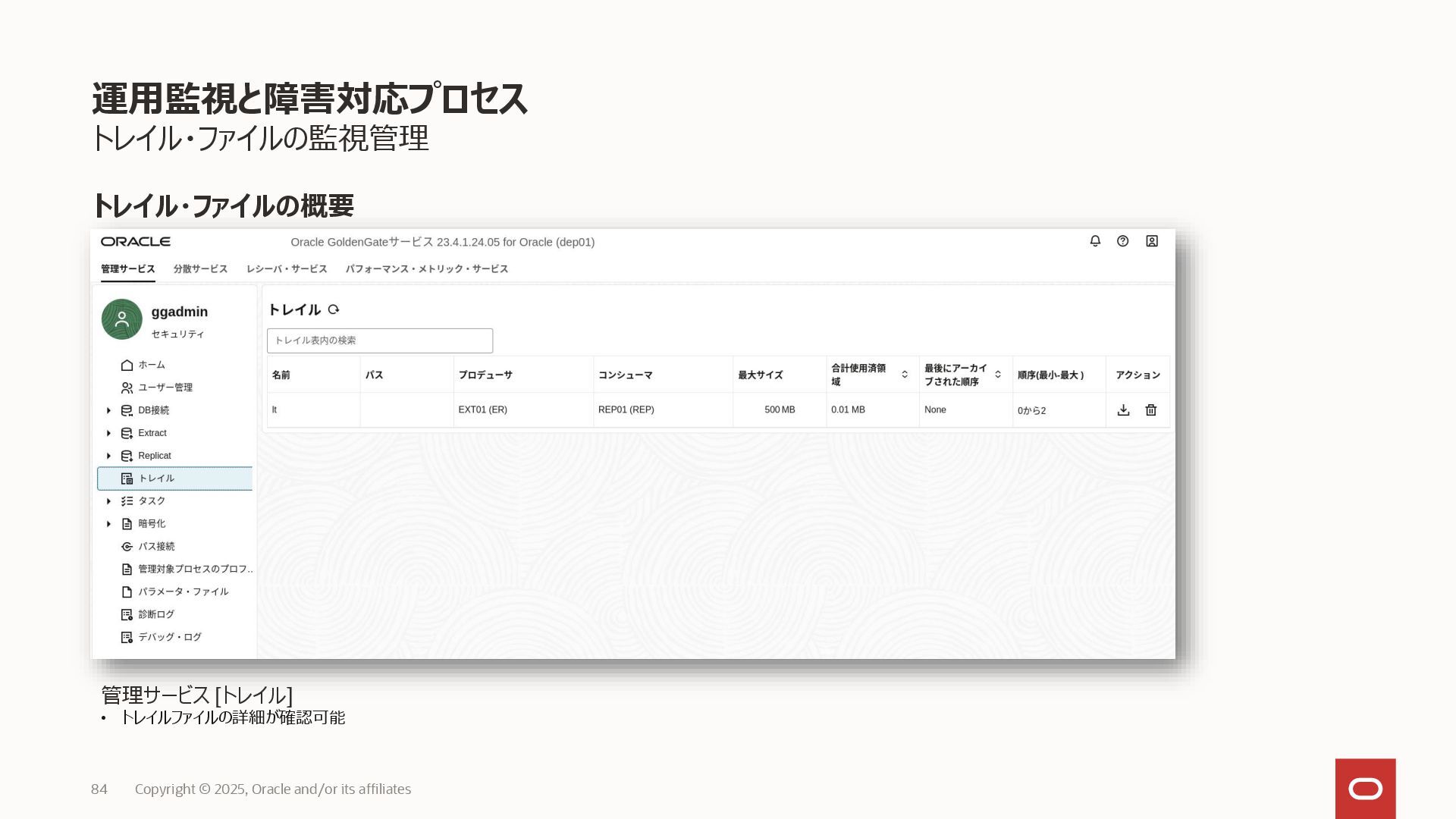The height and width of the screenshot is (819, 1456).
Task: Open ホーム from the sidebar
Action: click(x=151, y=365)
